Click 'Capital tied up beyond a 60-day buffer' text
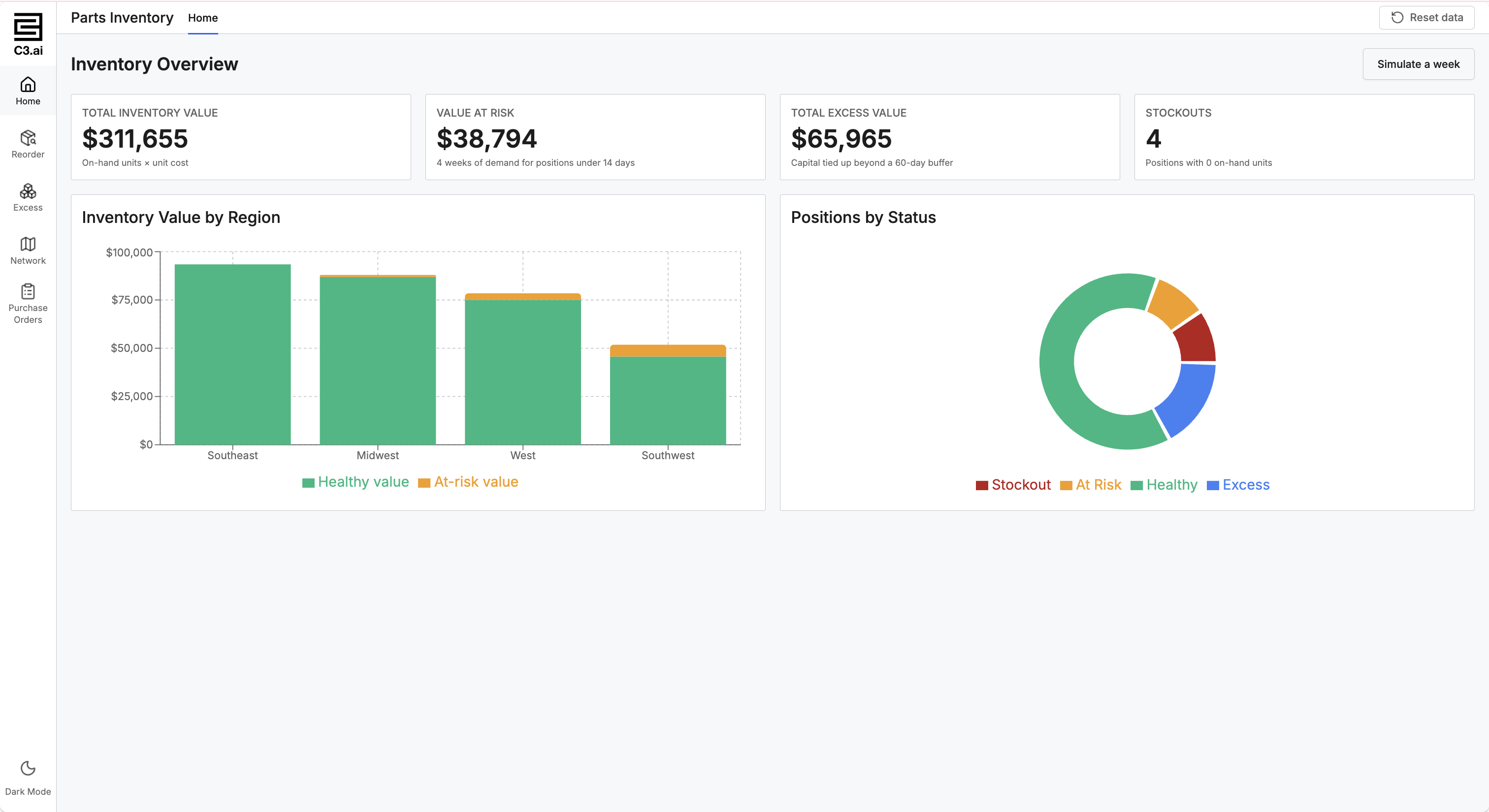The width and height of the screenshot is (1489, 812). (x=872, y=163)
